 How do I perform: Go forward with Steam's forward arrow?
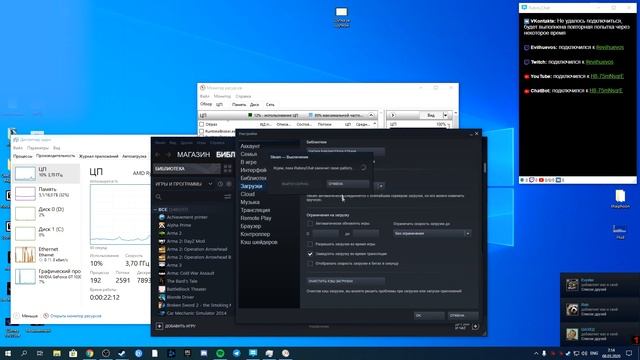click(168, 155)
